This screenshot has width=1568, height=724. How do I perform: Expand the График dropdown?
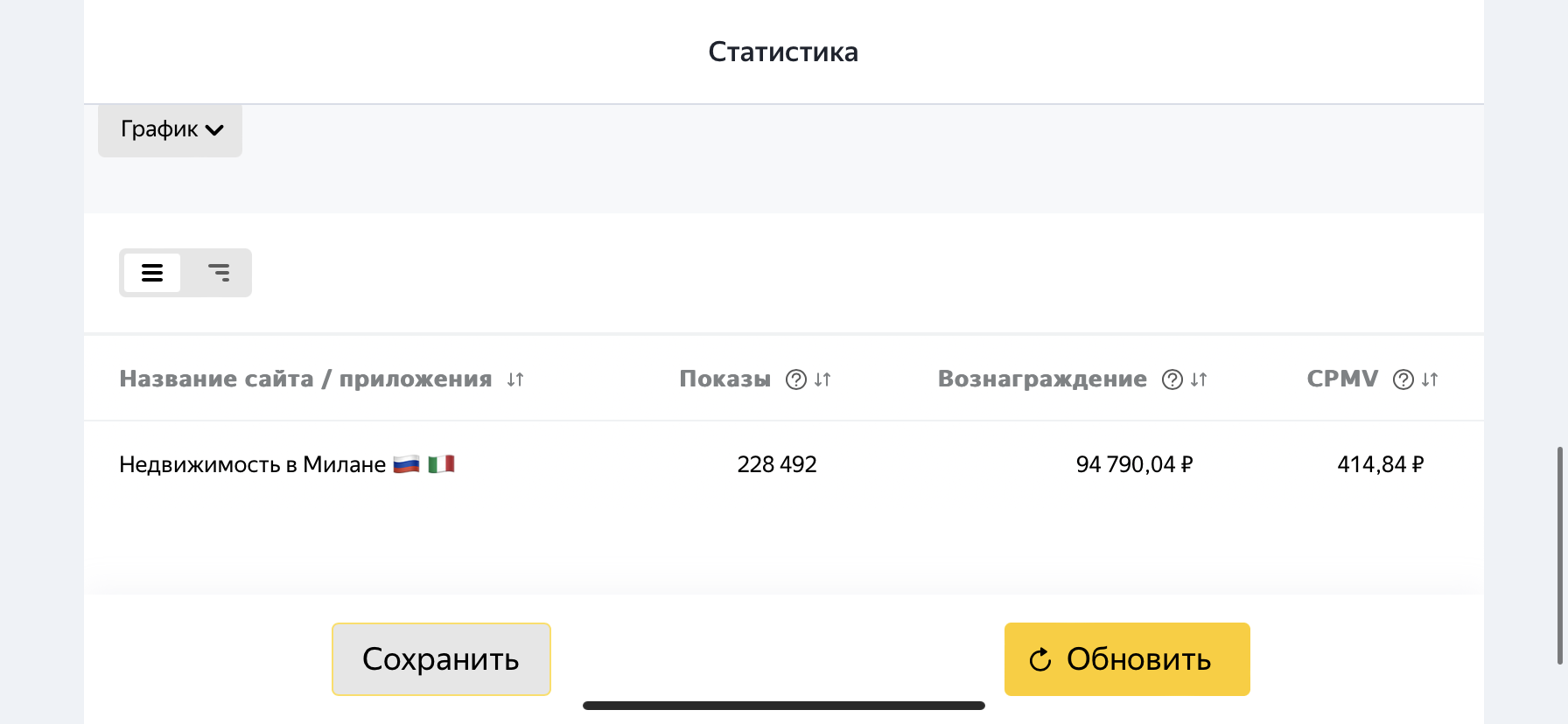pyautogui.click(x=170, y=129)
